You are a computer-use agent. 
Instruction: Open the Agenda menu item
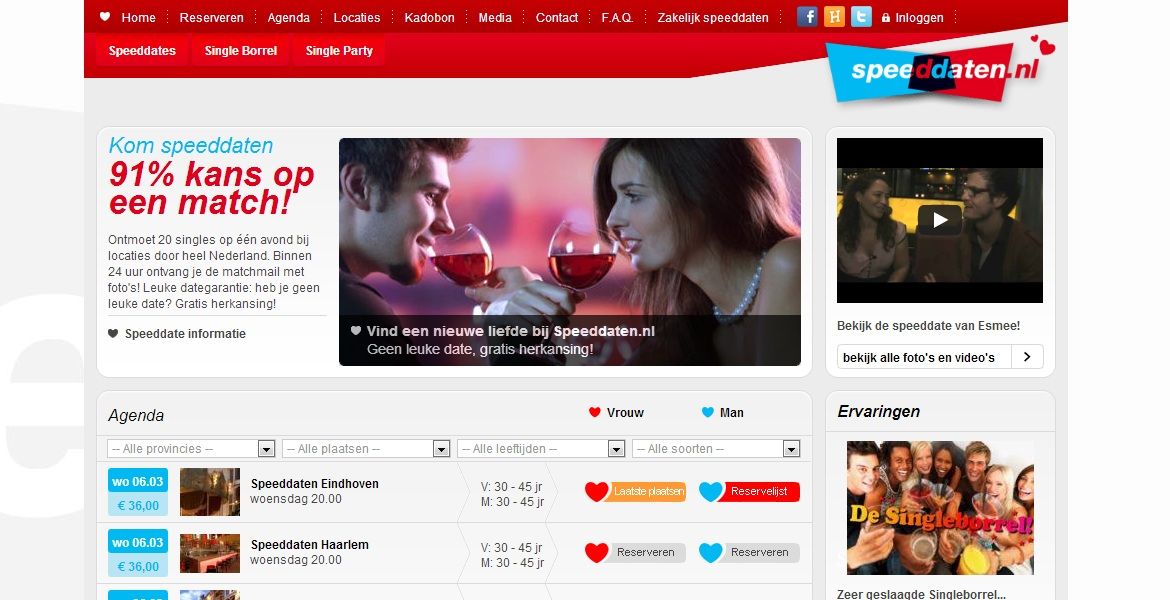[289, 18]
